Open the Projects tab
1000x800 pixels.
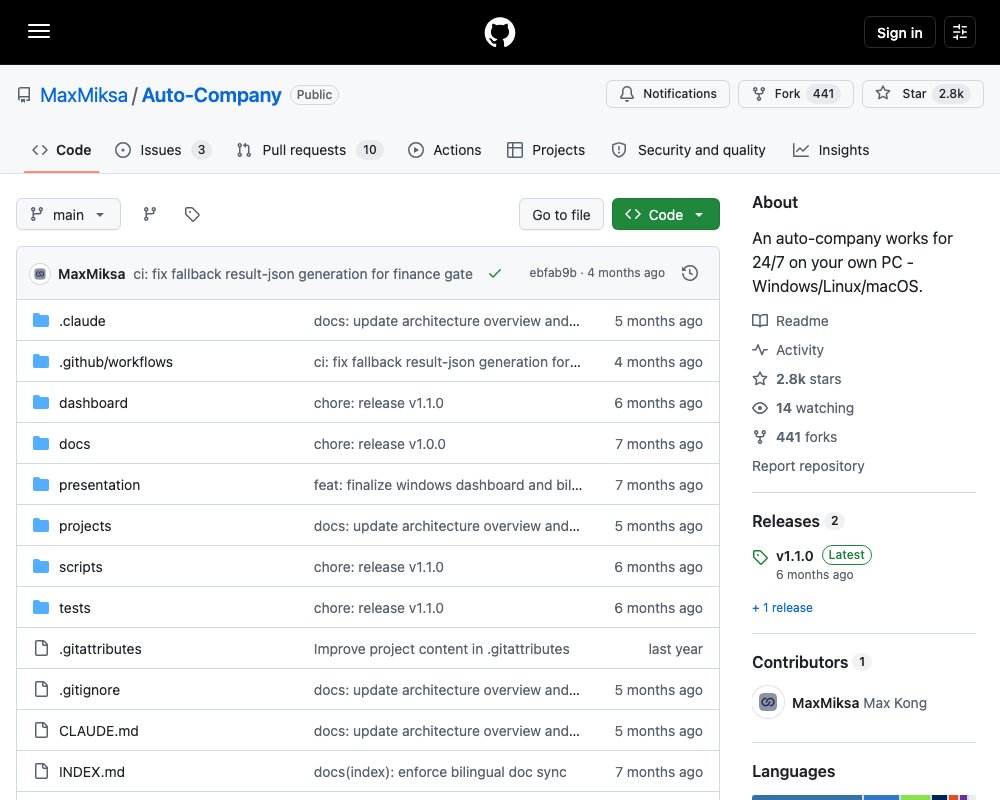point(546,150)
